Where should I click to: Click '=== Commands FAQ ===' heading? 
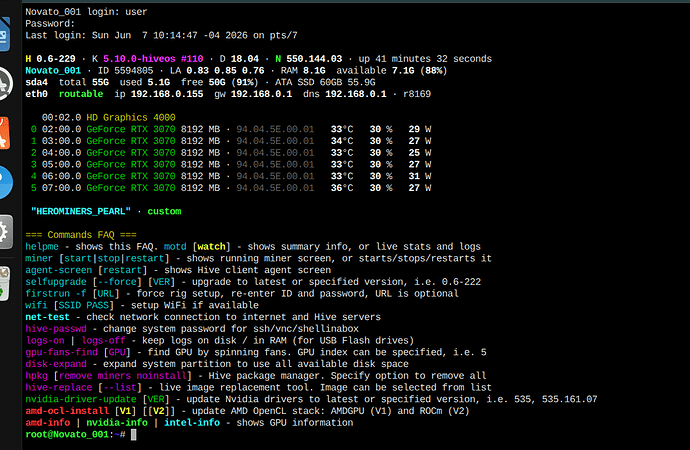pyautogui.click(x=81, y=235)
